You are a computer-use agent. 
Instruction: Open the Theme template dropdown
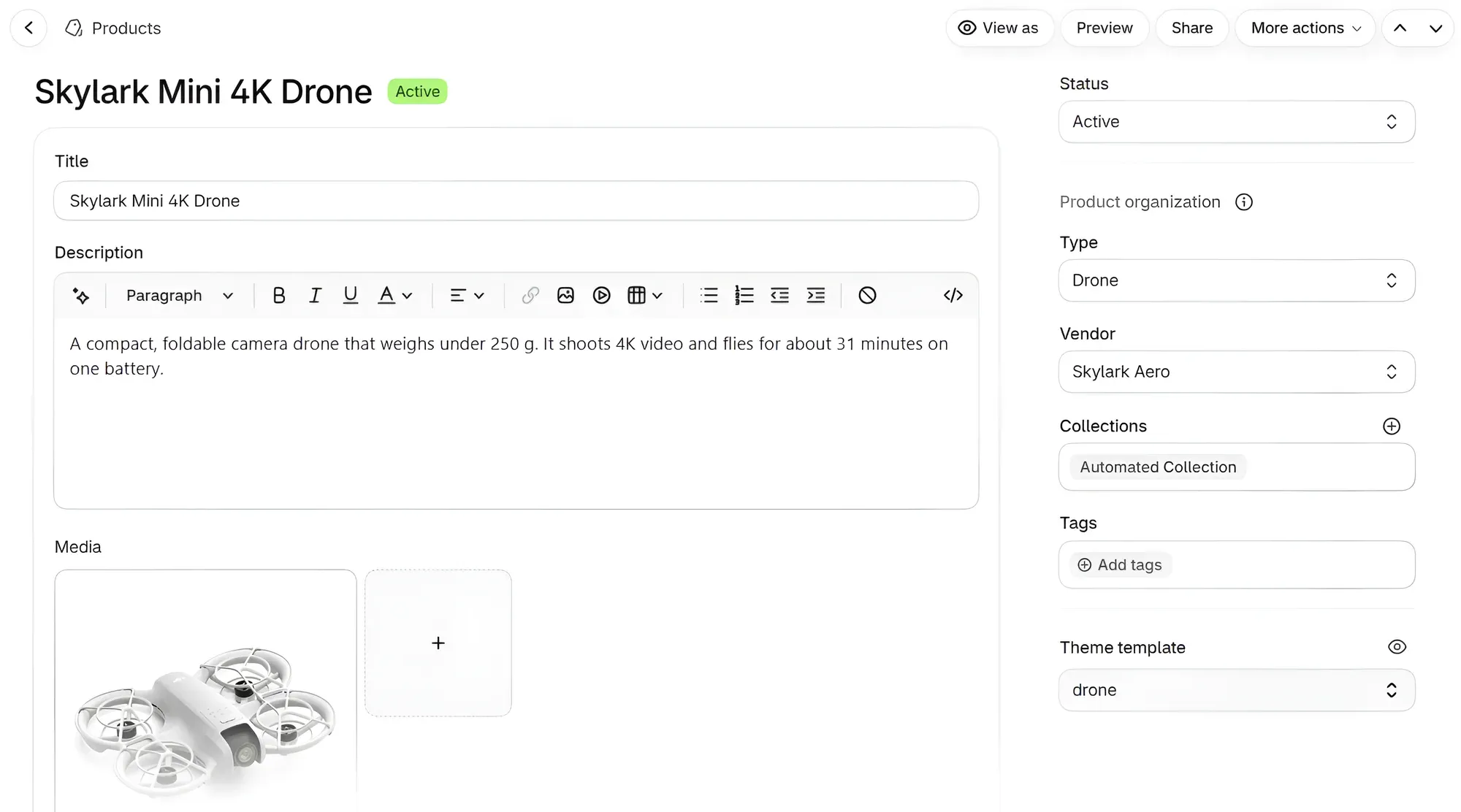1237,690
